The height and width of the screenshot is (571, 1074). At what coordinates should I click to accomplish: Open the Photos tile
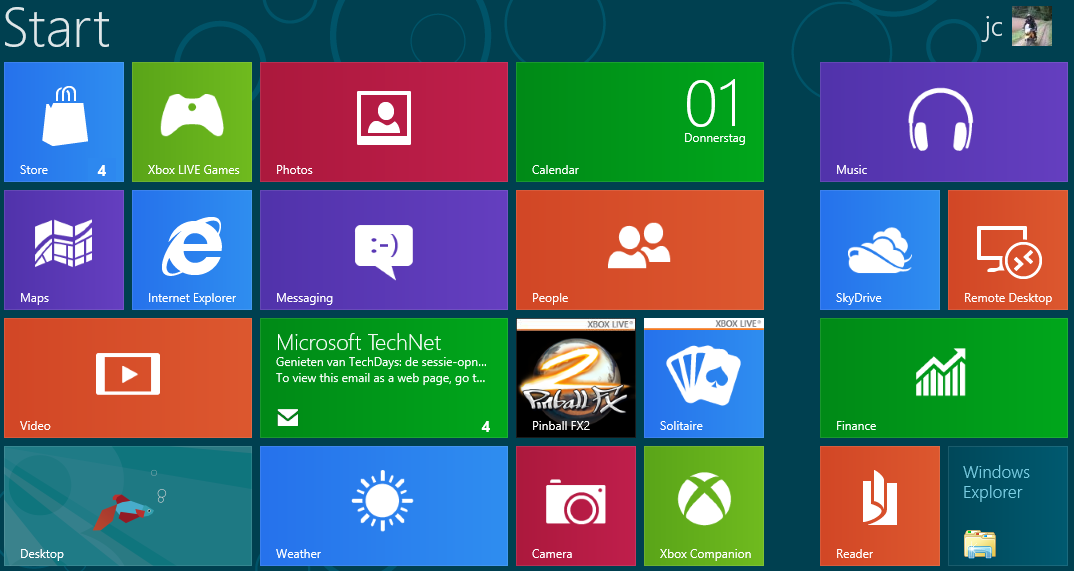pos(384,122)
